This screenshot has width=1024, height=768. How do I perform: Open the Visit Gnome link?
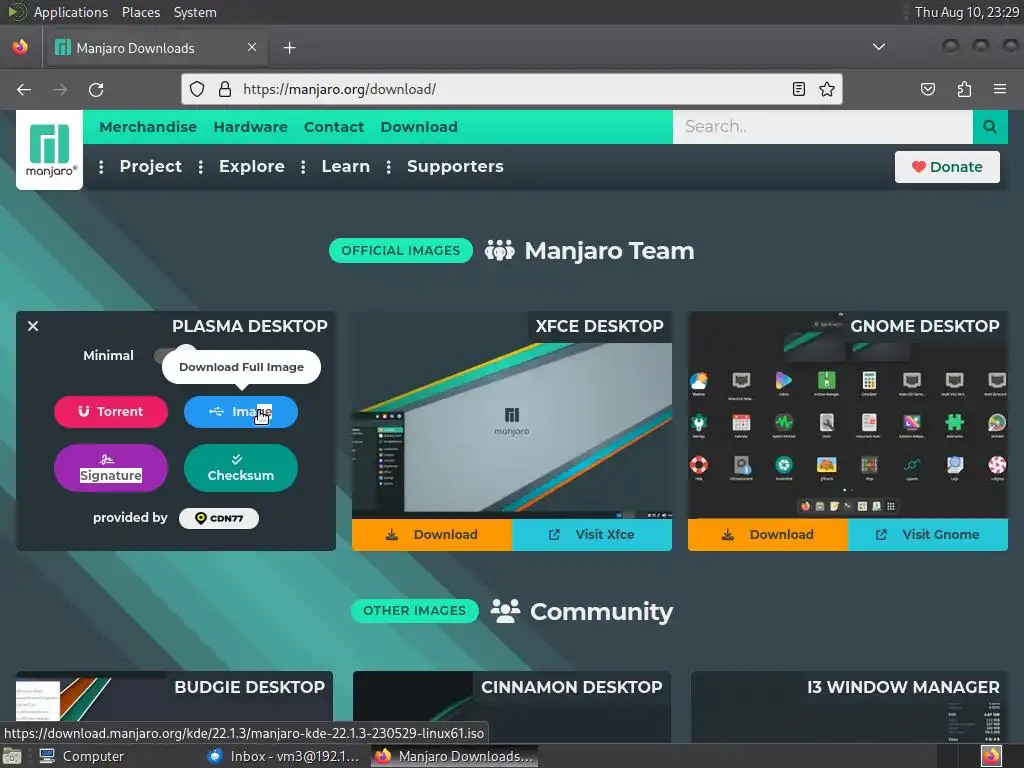pyautogui.click(x=928, y=535)
